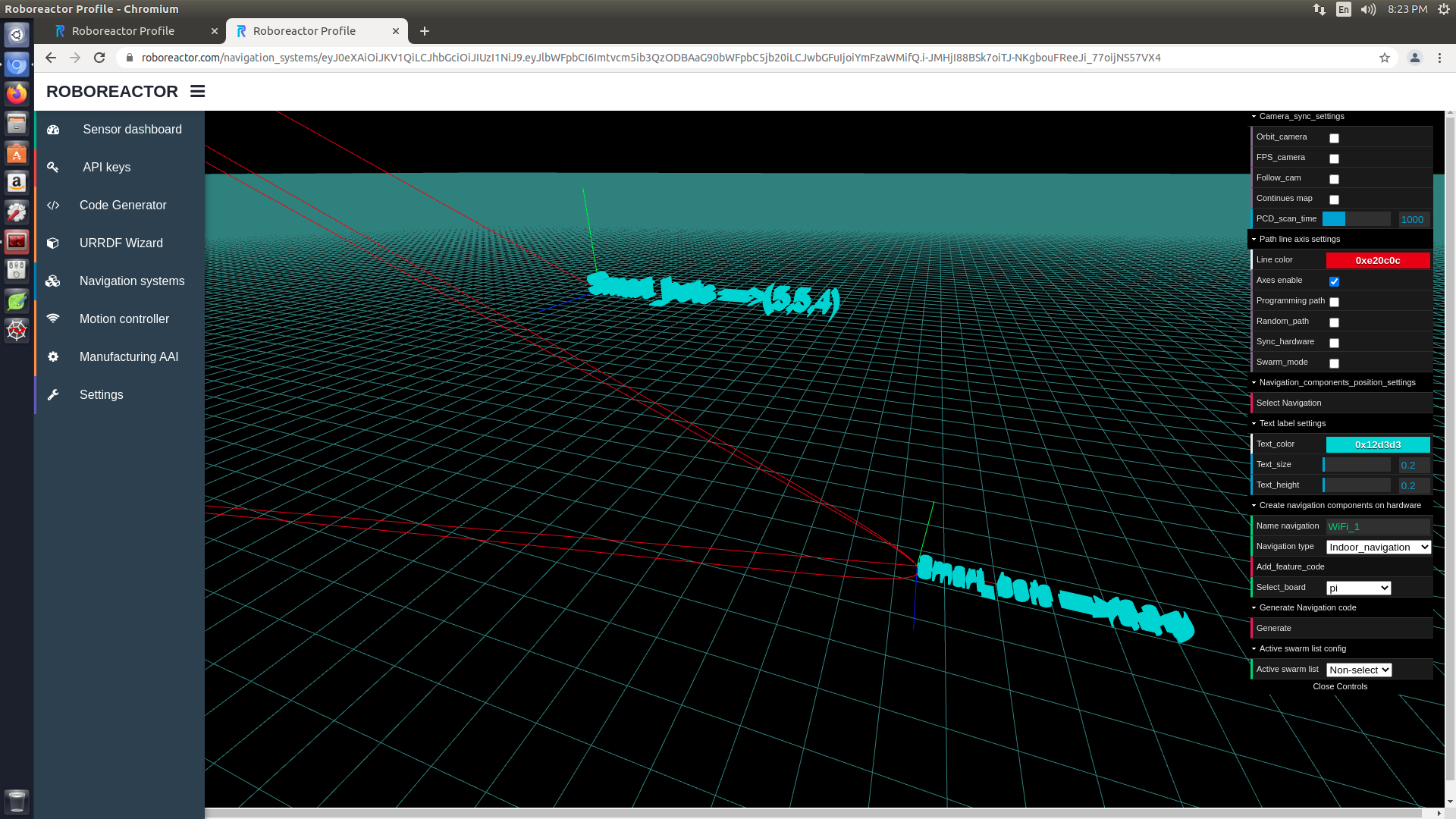Screen dimensions: 1456x819
Task: Click the Manufacturing AAI gear icon
Action: click(x=53, y=357)
